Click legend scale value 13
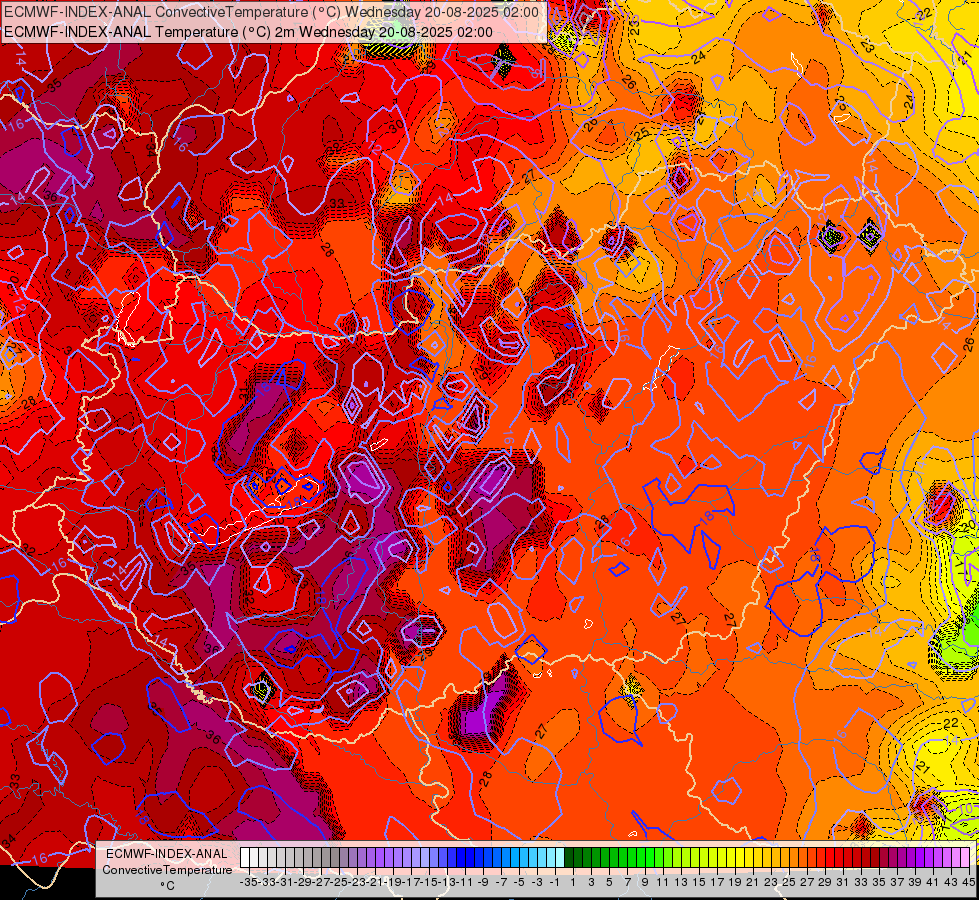Viewport: 979px width, 900px height. pyautogui.click(x=681, y=882)
